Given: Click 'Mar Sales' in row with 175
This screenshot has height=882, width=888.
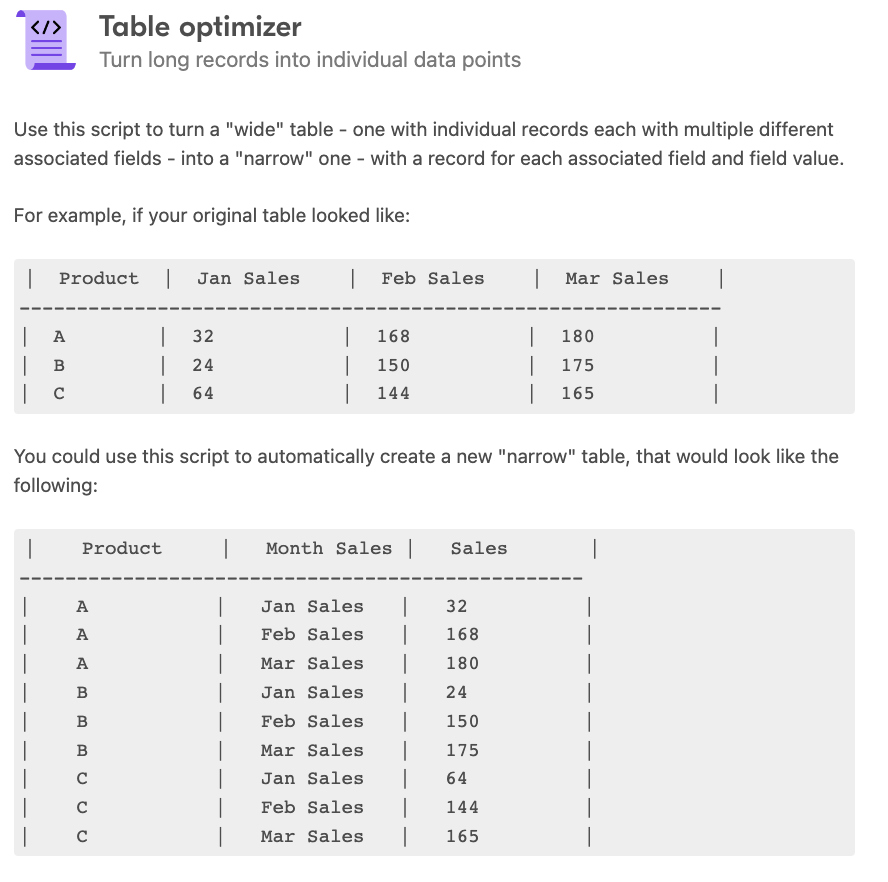Looking at the screenshot, I should (x=312, y=750).
